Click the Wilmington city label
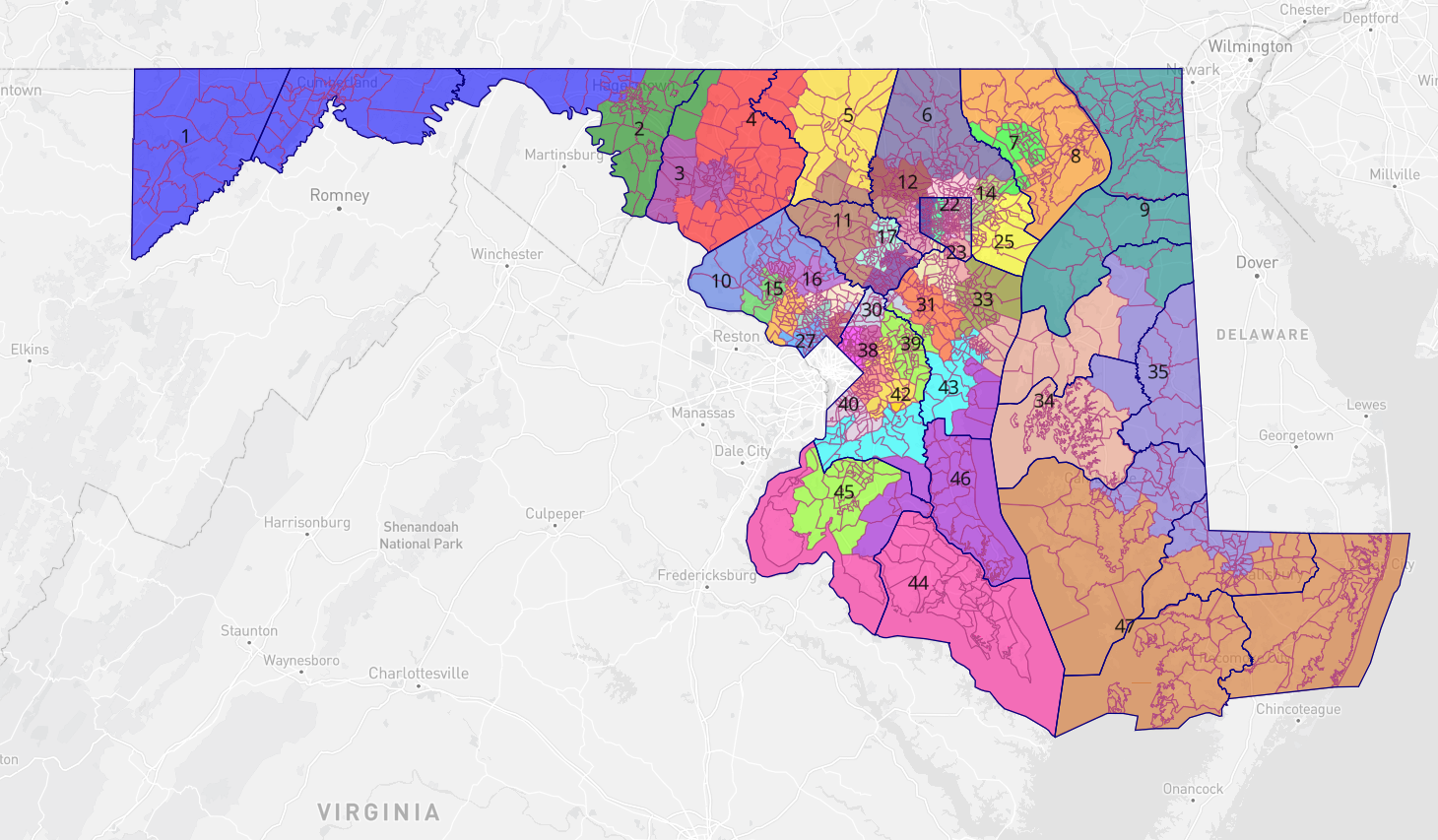This screenshot has width=1438, height=840. coord(1250,46)
